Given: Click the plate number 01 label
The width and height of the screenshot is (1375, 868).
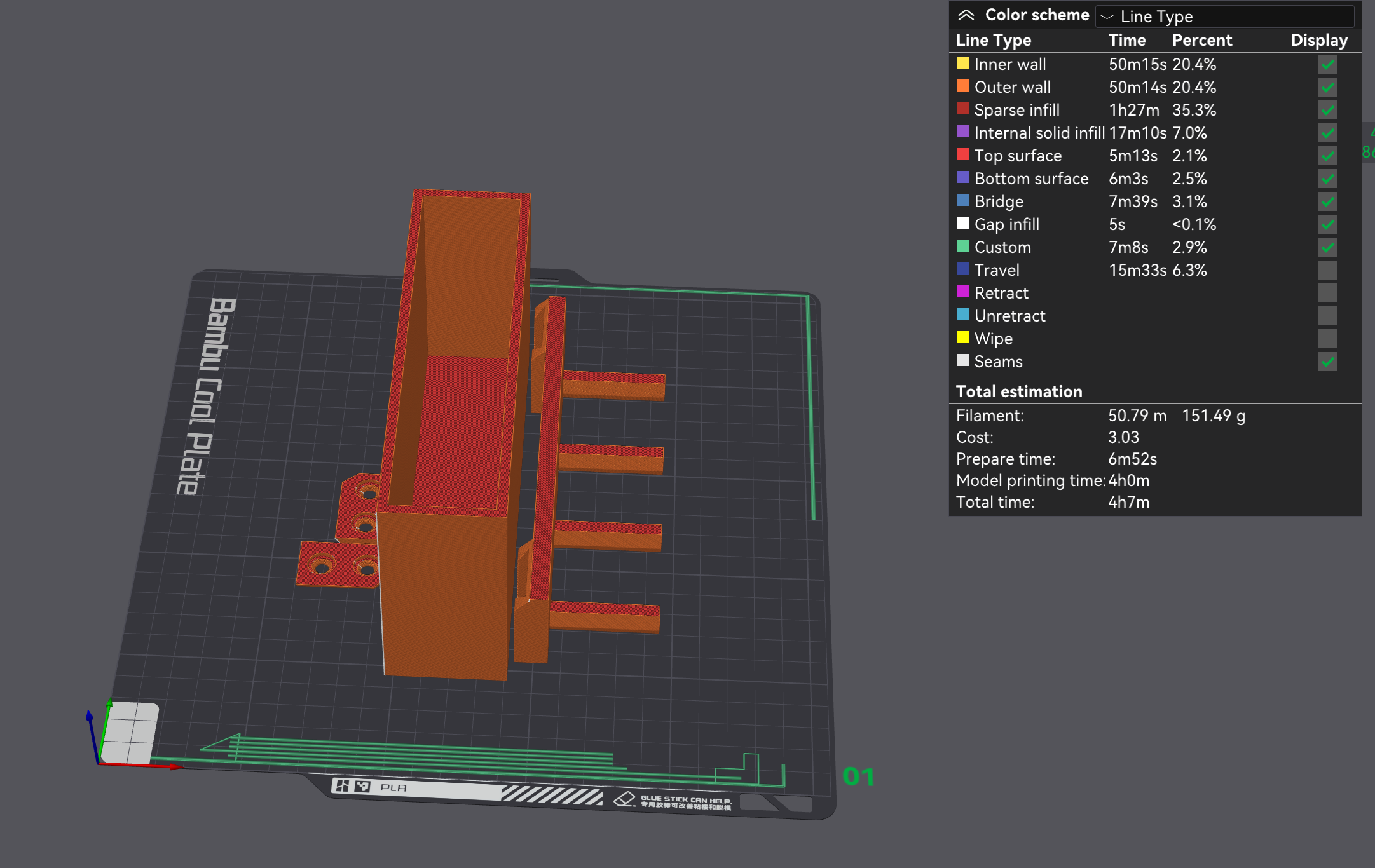Looking at the screenshot, I should (x=858, y=776).
